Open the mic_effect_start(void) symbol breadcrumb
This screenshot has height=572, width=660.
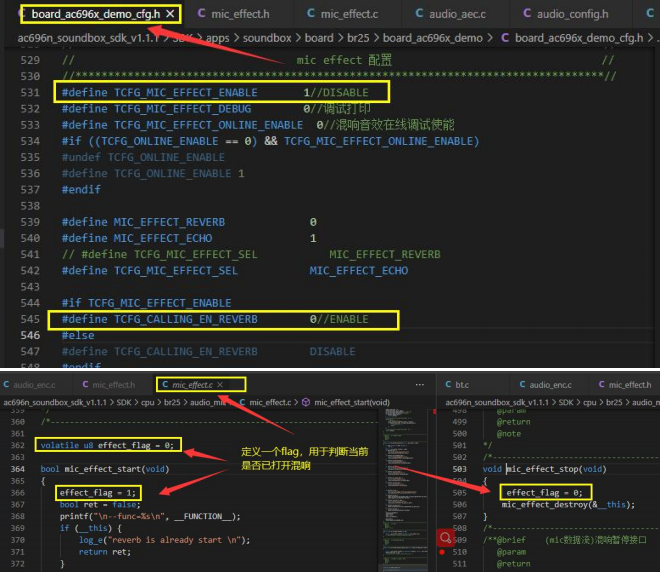352,402
